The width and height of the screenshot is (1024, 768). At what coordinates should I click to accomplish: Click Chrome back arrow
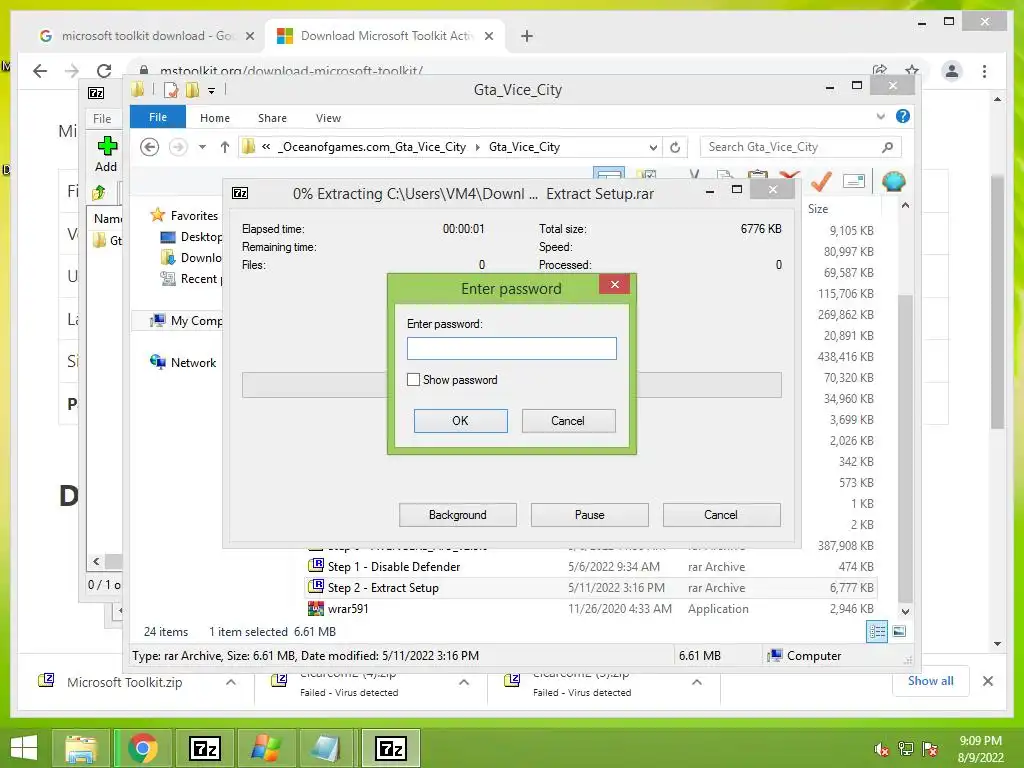[x=40, y=71]
